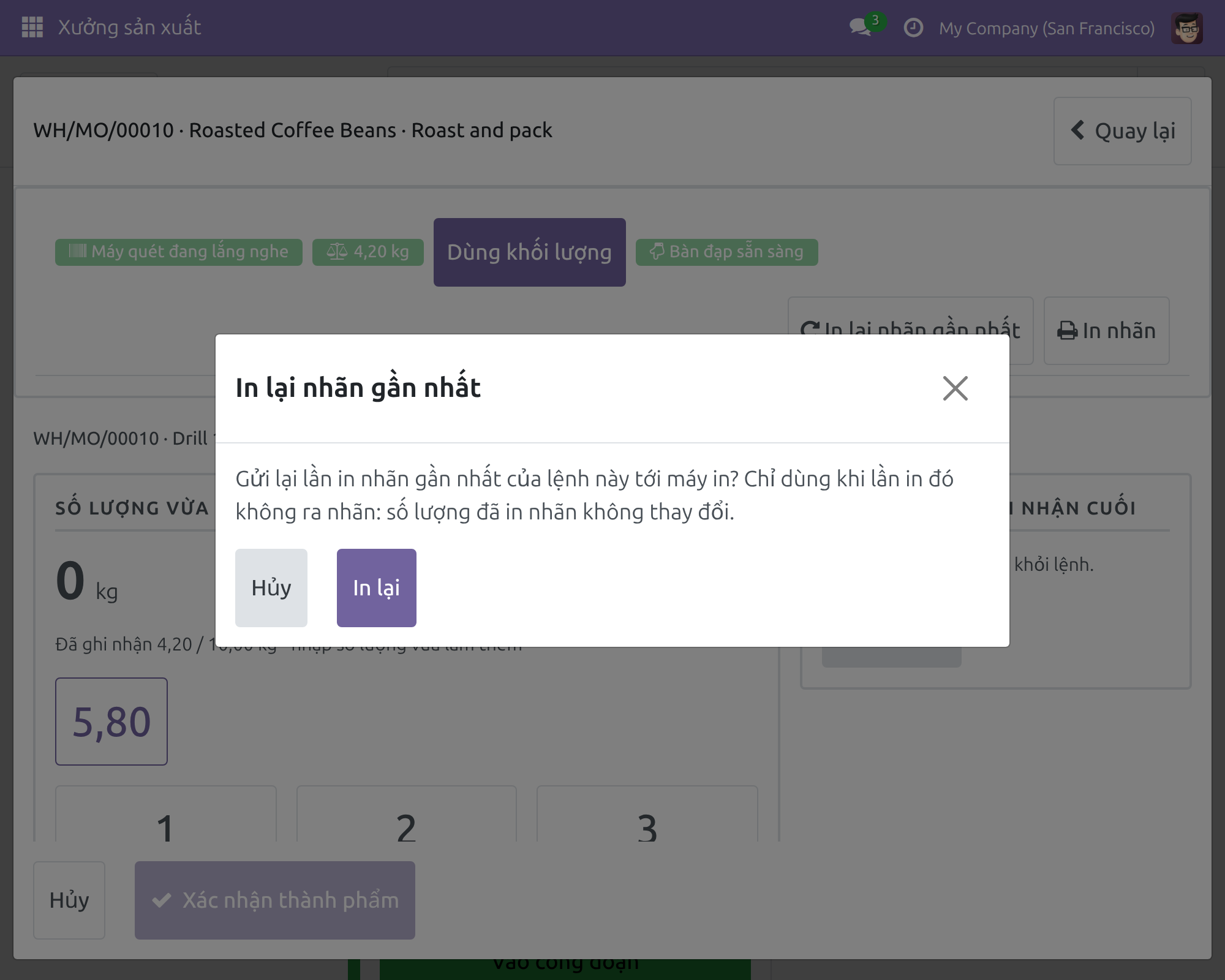Click the Hủy button in the dialog
1225x980 pixels.
click(x=271, y=588)
